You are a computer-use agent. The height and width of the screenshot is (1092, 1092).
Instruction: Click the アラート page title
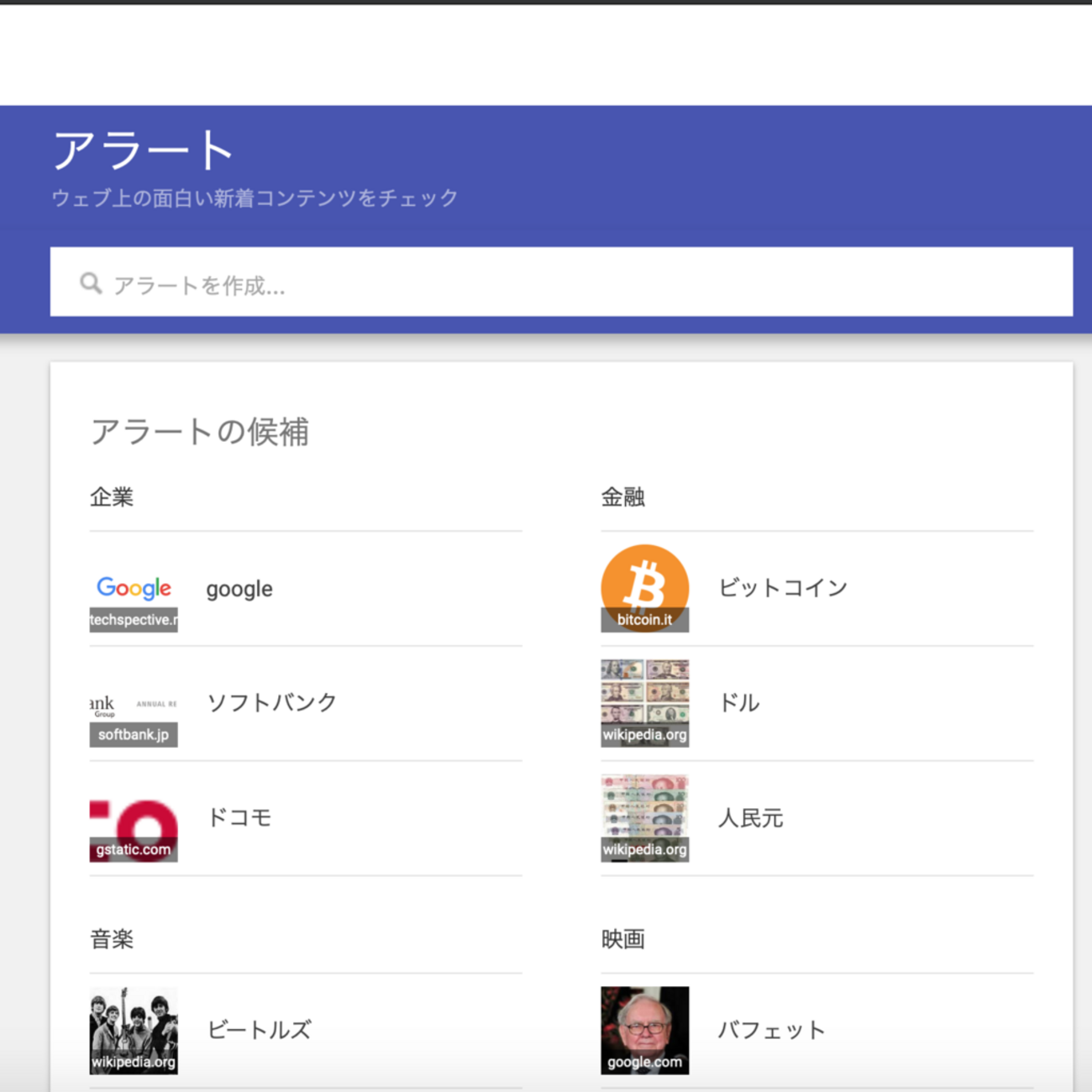point(143,148)
